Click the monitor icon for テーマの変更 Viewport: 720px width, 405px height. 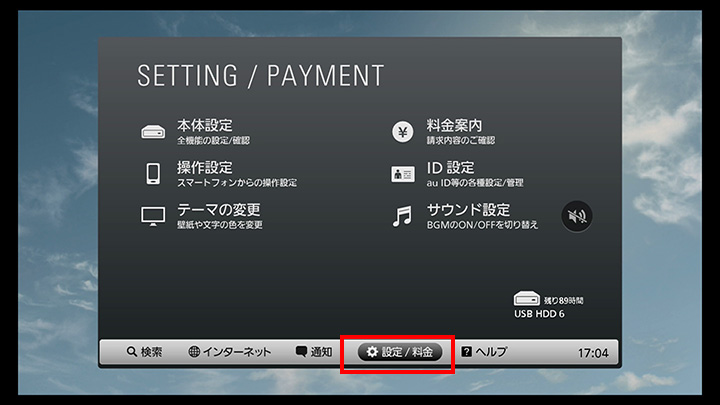(x=153, y=216)
